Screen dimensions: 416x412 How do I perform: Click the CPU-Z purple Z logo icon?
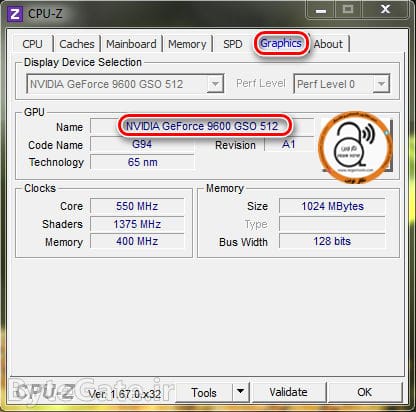click(15, 14)
